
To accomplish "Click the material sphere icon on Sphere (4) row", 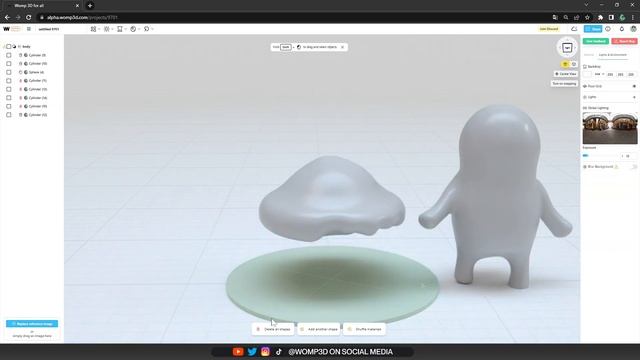I will click(x=26, y=72).
